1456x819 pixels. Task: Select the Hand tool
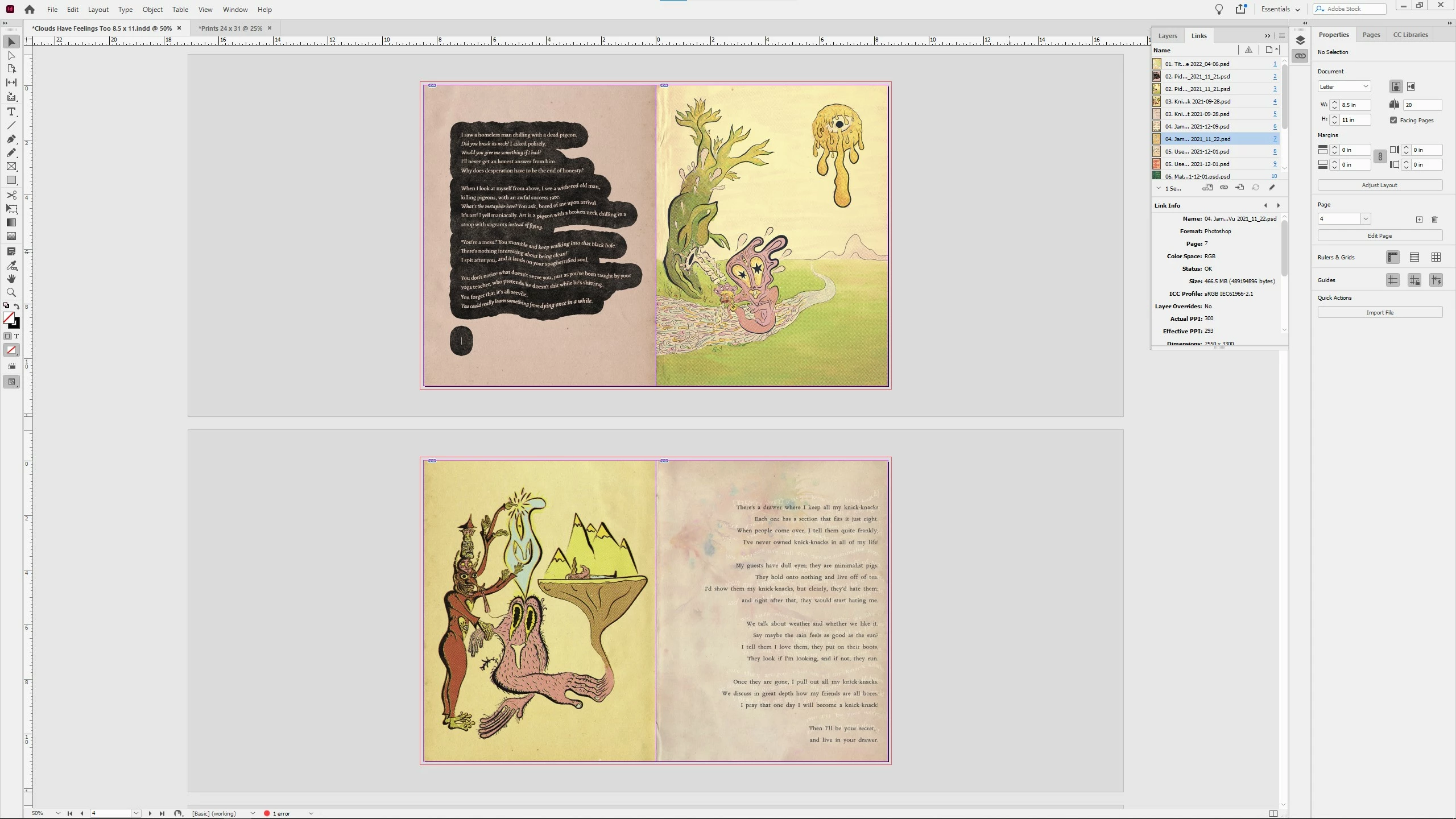pyautogui.click(x=11, y=279)
